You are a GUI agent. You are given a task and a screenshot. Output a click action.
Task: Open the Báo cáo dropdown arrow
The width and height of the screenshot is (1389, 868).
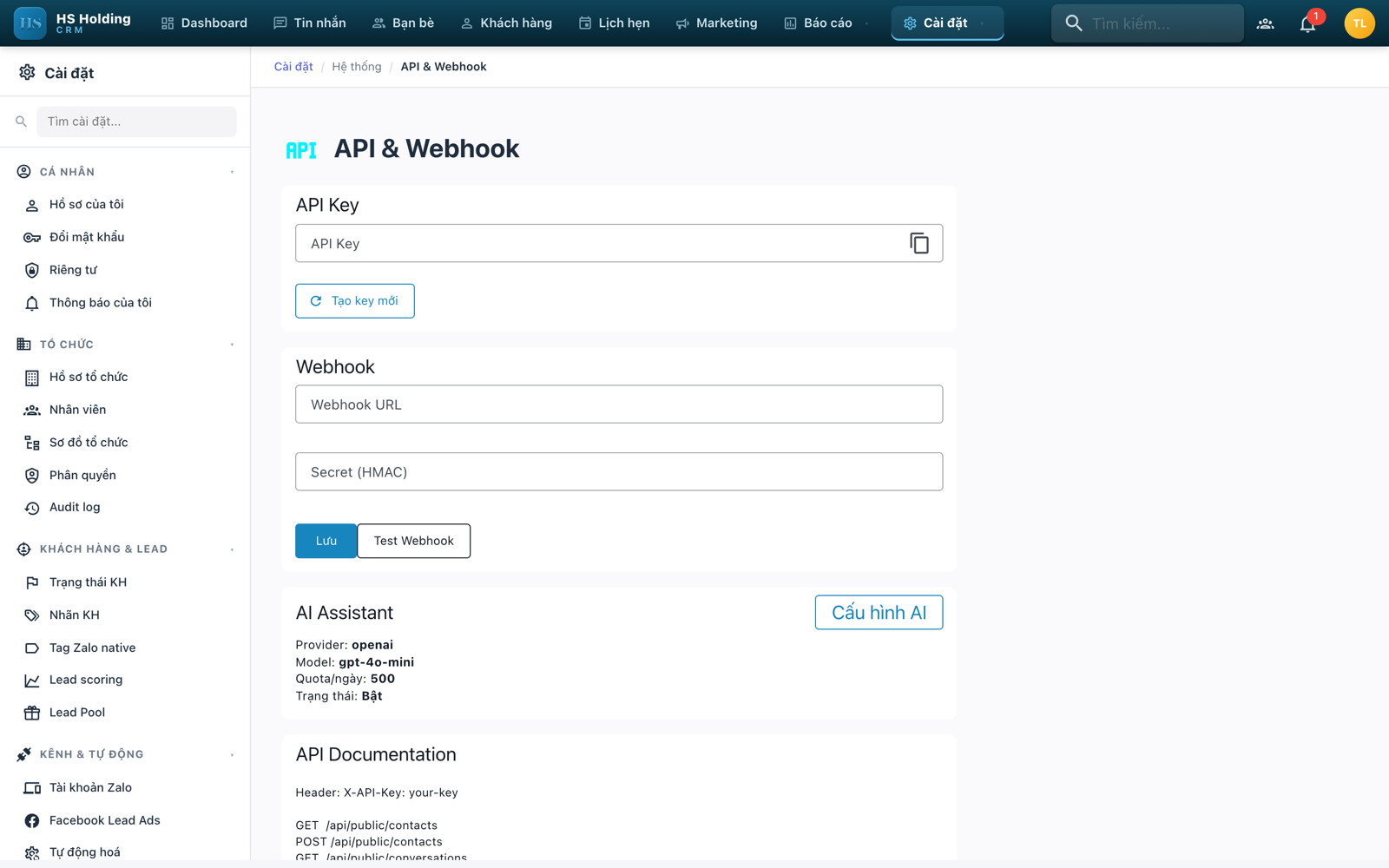click(x=866, y=23)
